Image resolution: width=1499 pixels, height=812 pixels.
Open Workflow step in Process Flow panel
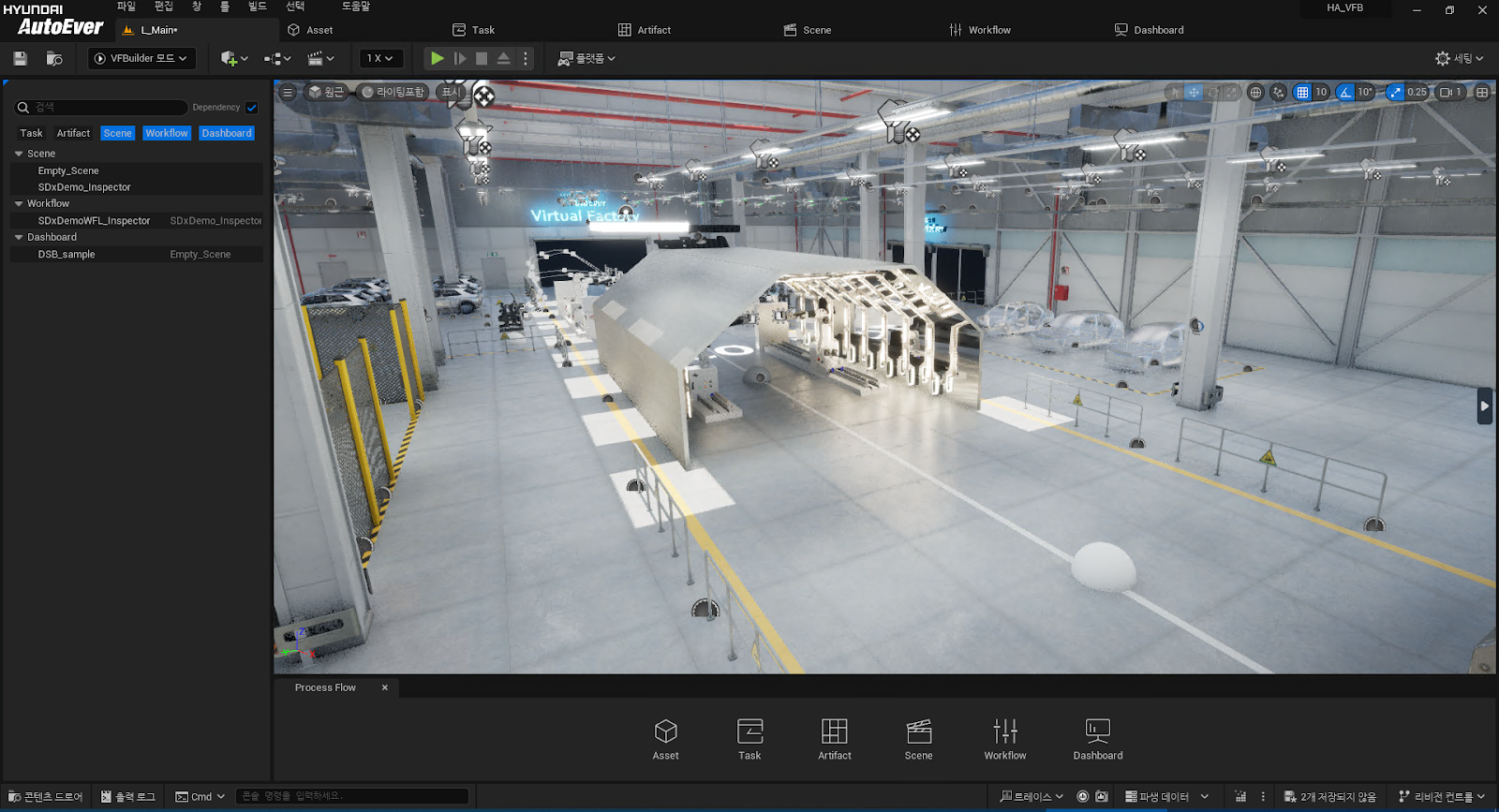[1004, 738]
